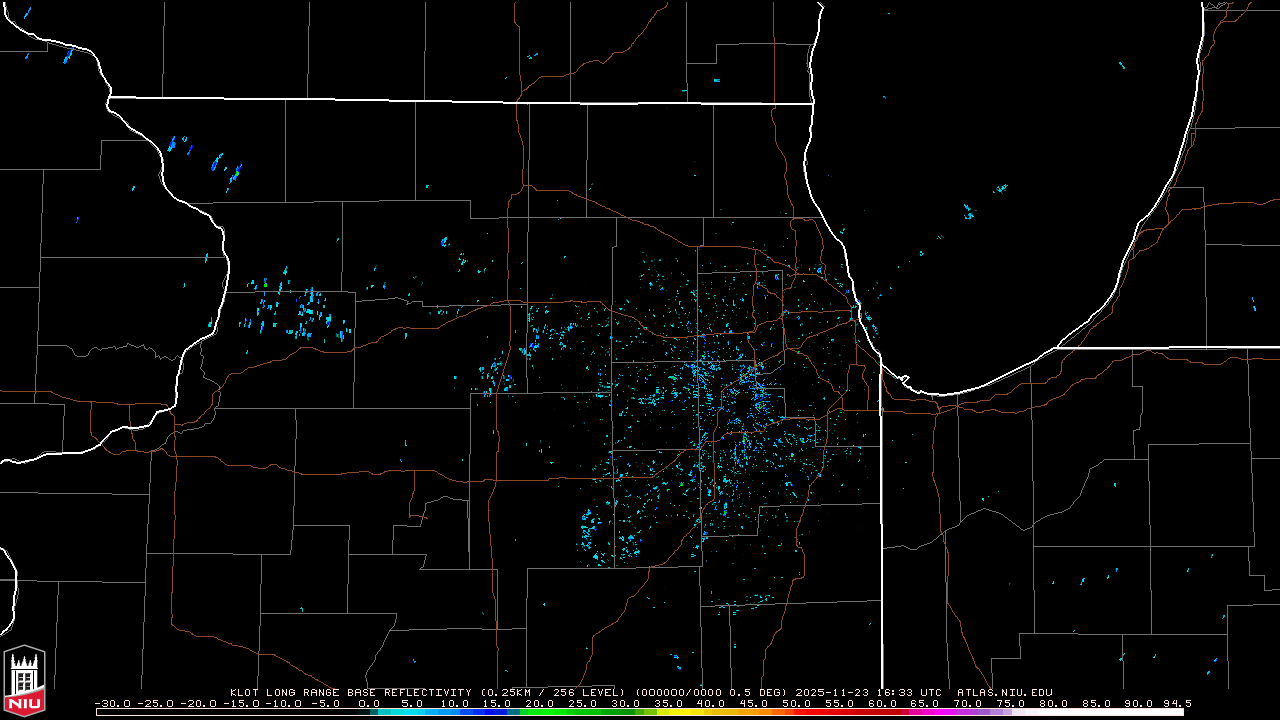Click the 94.5 label on the reflectivity scale

[1177, 703]
